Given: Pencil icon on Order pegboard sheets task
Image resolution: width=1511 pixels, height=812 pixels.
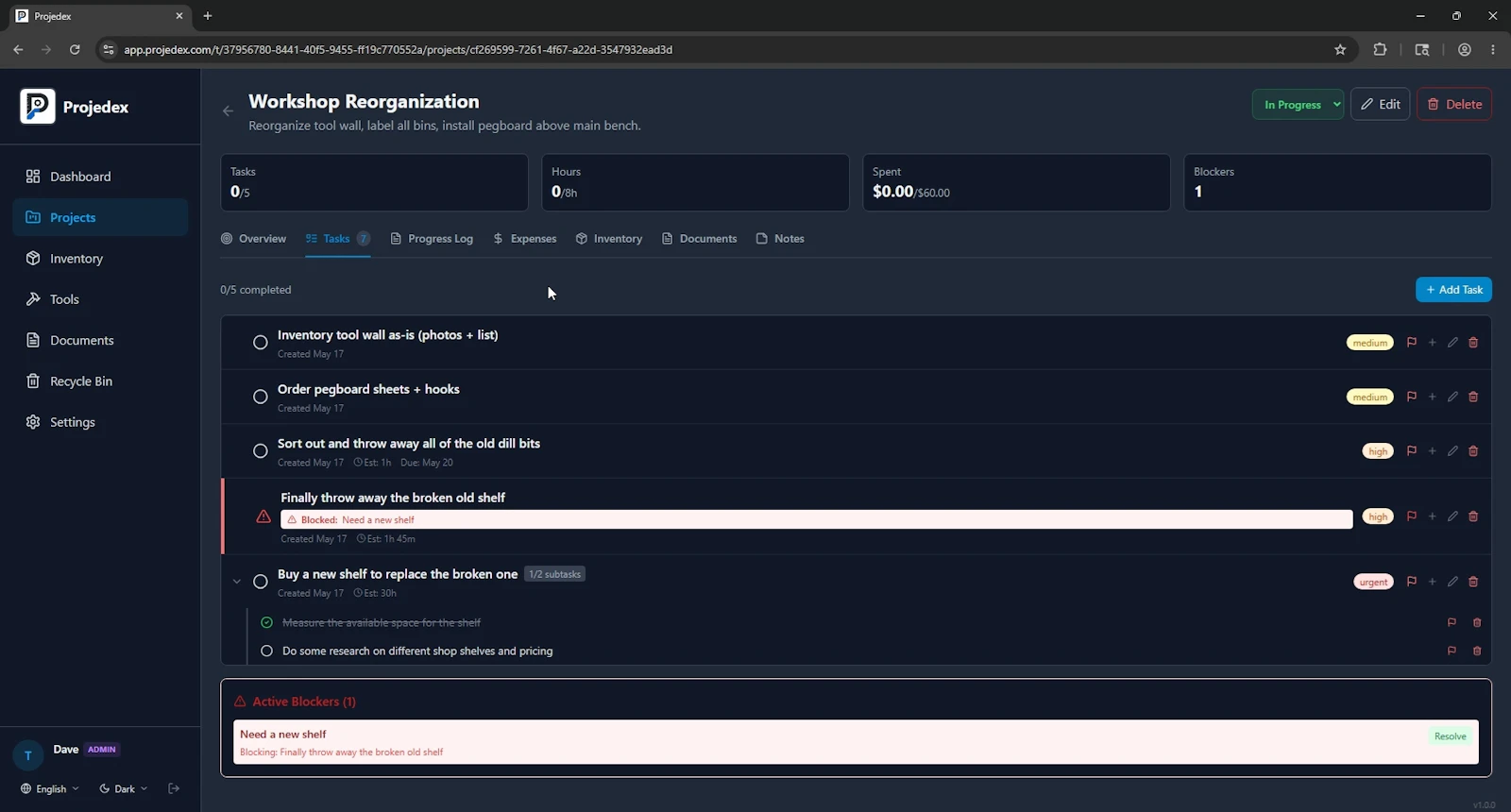Looking at the screenshot, I should click(x=1452, y=397).
